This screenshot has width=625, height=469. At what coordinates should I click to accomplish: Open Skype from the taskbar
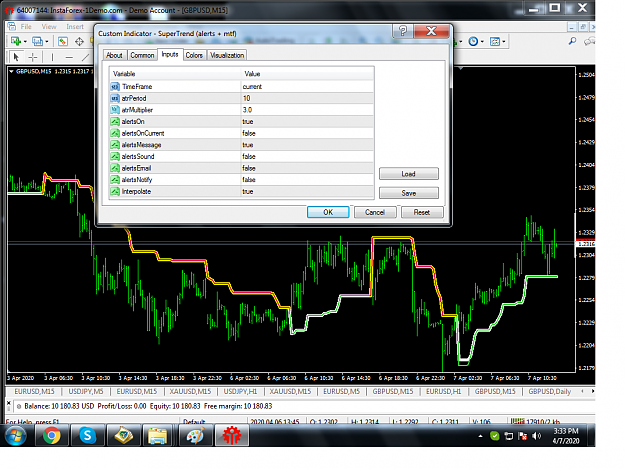pyautogui.click(x=87, y=436)
